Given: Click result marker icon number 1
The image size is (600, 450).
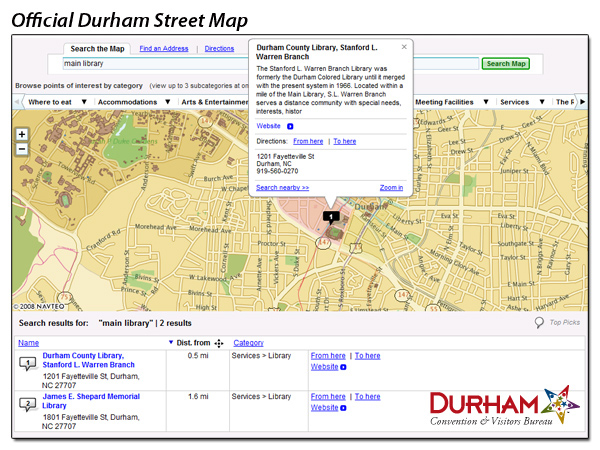Looking at the screenshot, I should point(28,363).
